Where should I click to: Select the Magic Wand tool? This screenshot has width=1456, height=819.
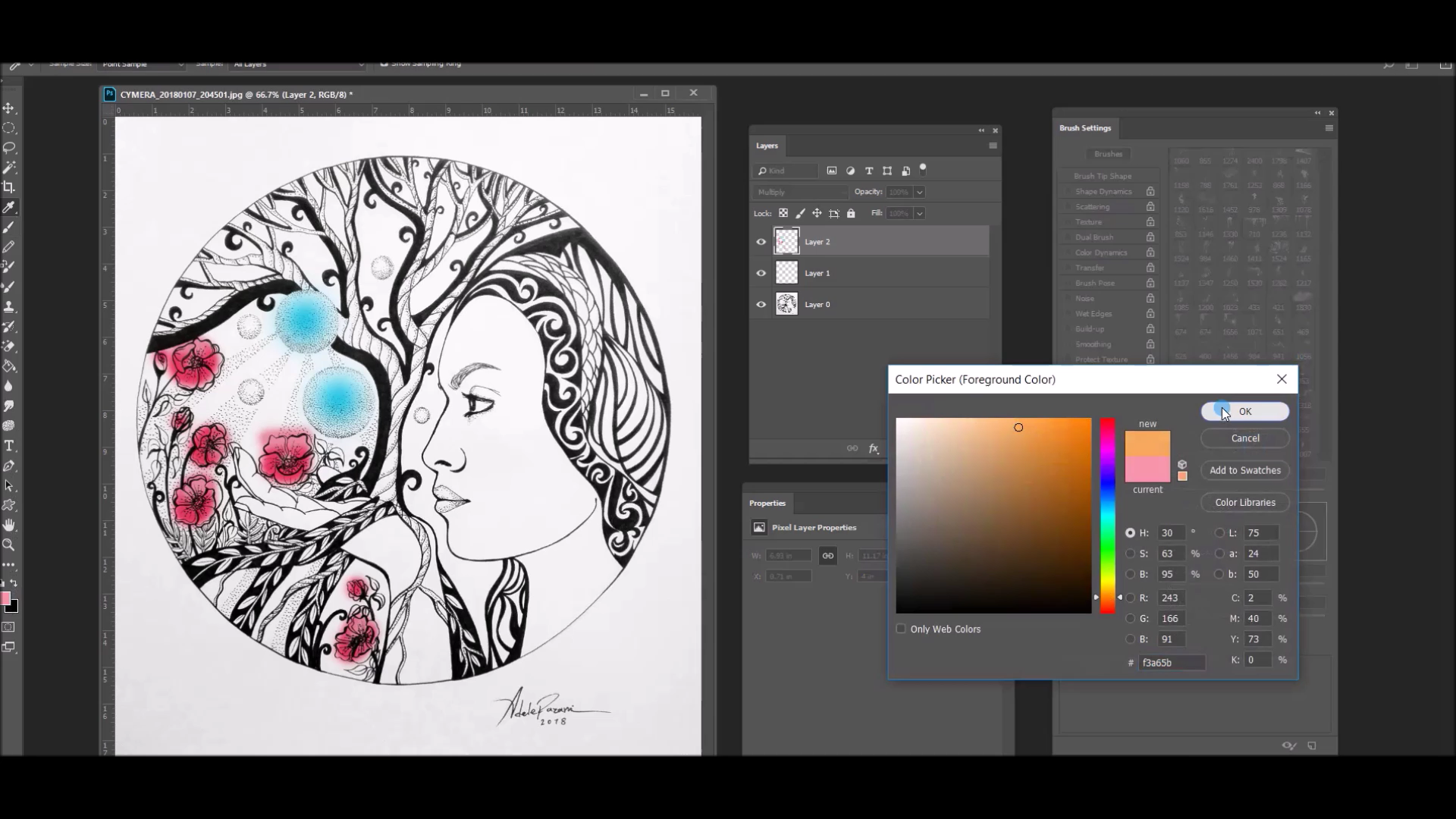pyautogui.click(x=9, y=168)
